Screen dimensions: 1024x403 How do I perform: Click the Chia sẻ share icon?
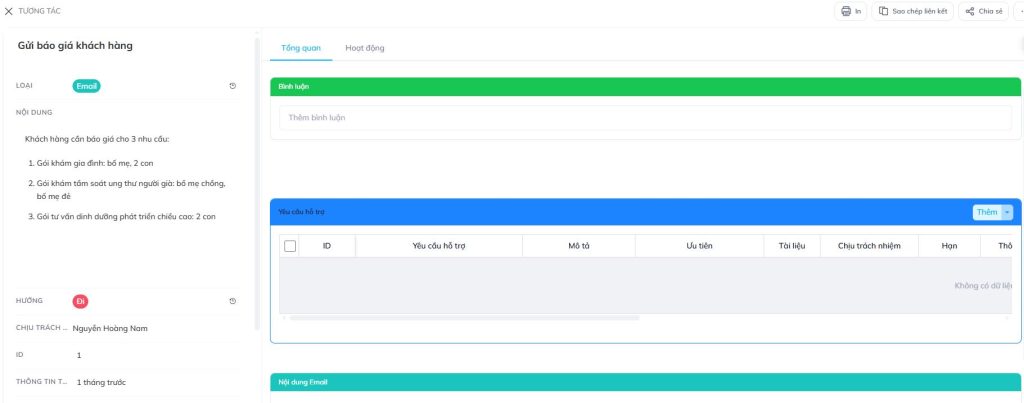pyautogui.click(x=970, y=11)
